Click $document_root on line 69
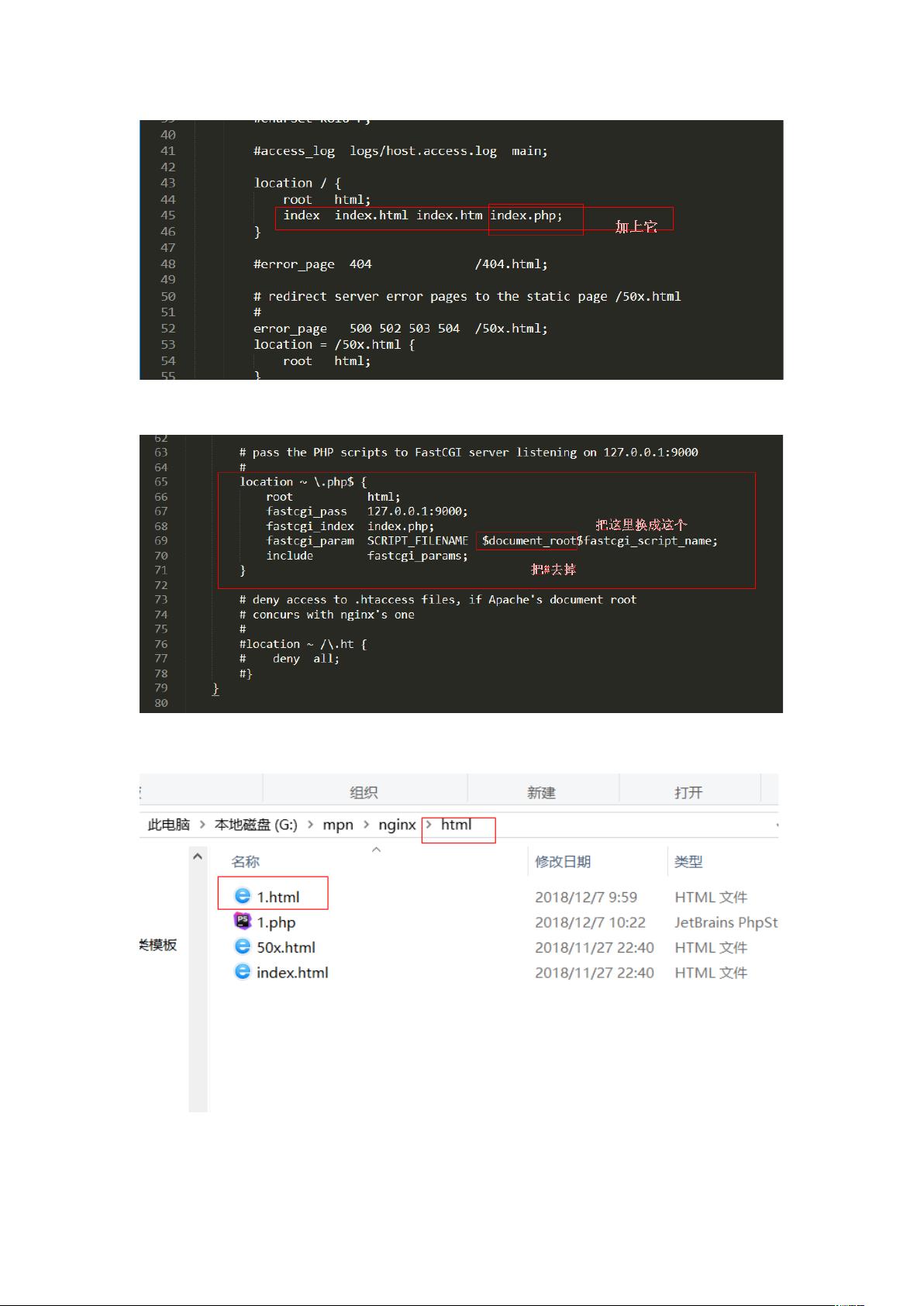 [x=529, y=541]
